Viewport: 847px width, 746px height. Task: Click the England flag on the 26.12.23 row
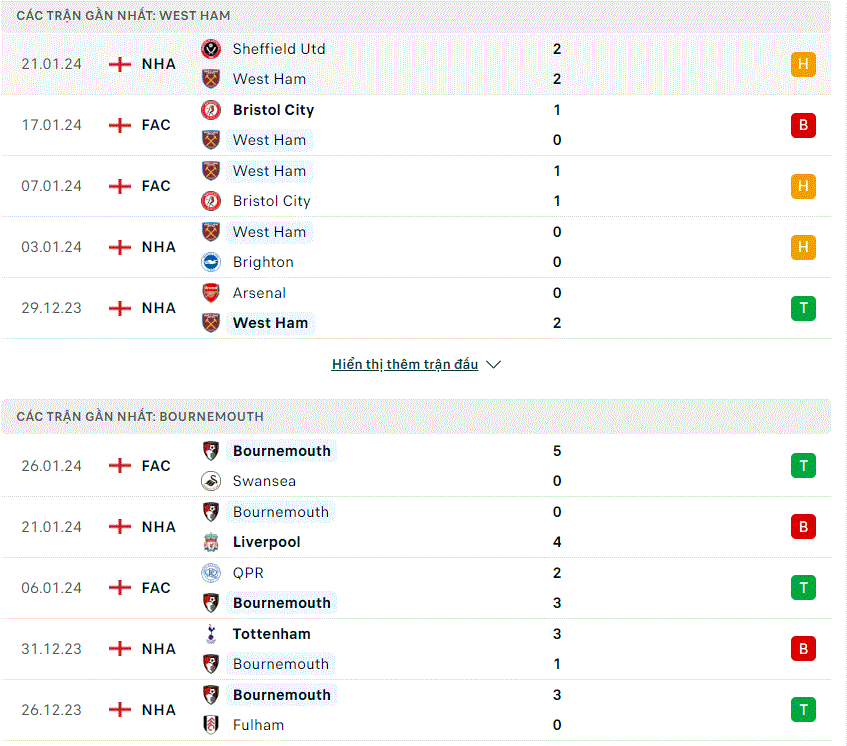(120, 710)
